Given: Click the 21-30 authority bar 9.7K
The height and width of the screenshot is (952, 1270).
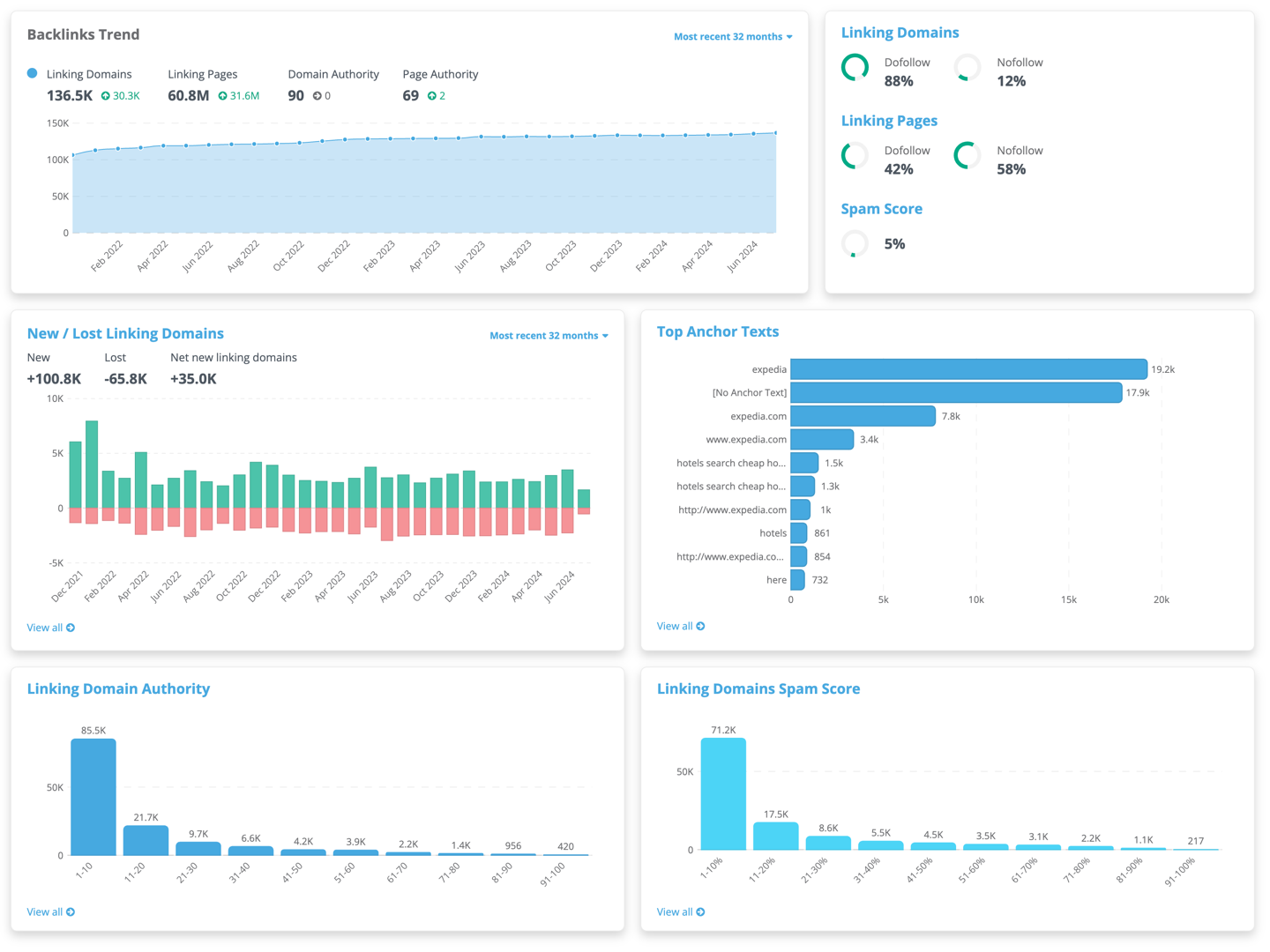Looking at the screenshot, I should (x=198, y=848).
